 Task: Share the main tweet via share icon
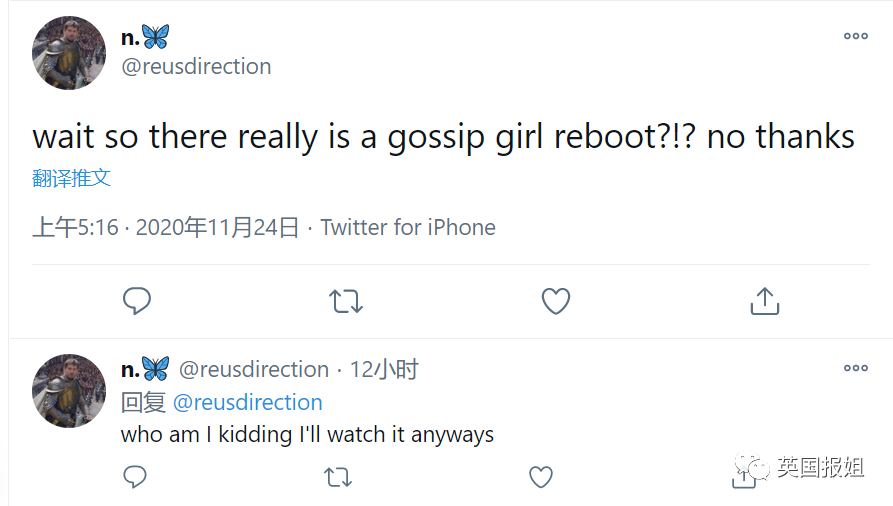(x=764, y=300)
